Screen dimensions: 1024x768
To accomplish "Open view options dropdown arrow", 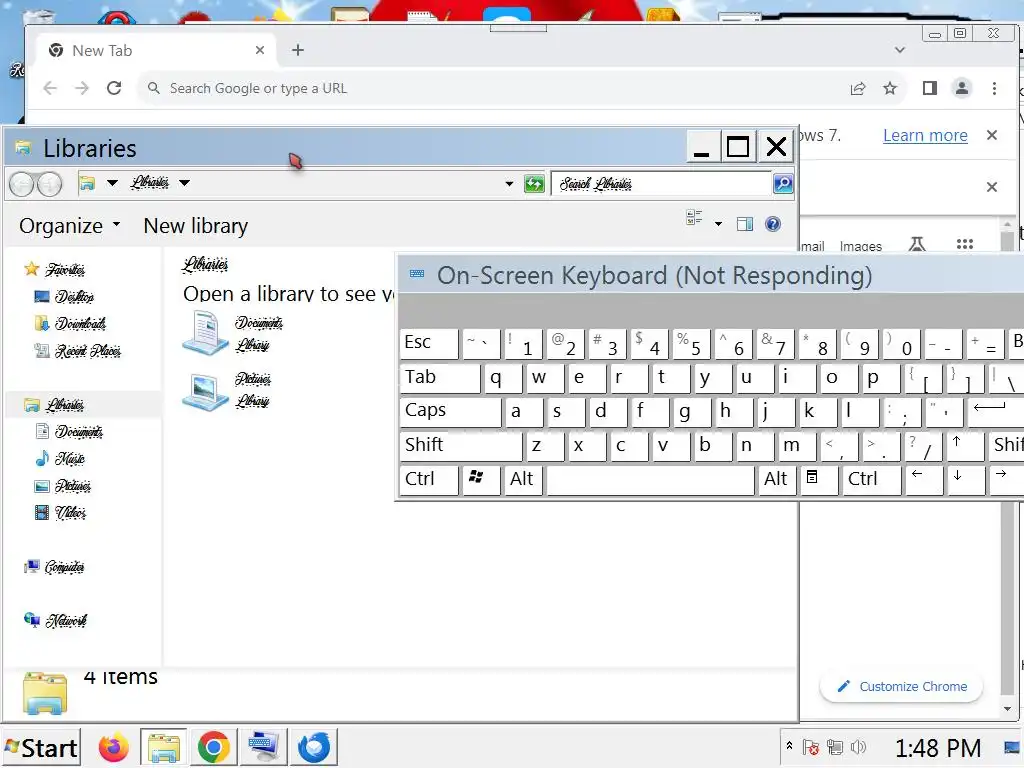I will [x=718, y=224].
